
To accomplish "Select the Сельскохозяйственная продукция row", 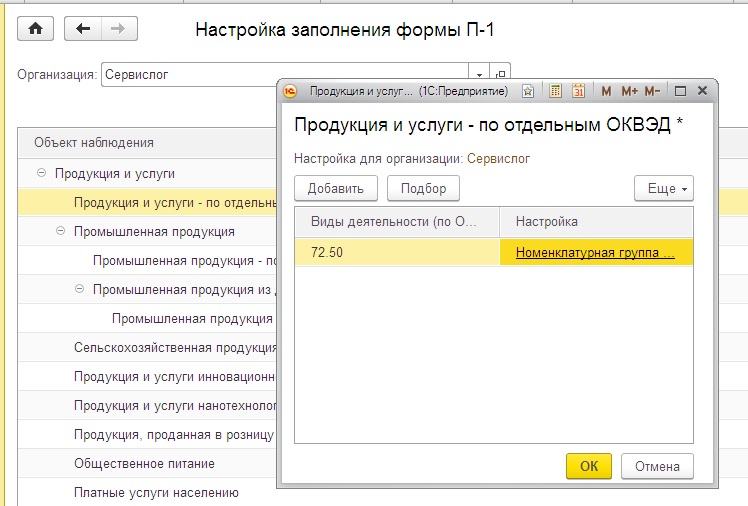I will pos(147,348).
